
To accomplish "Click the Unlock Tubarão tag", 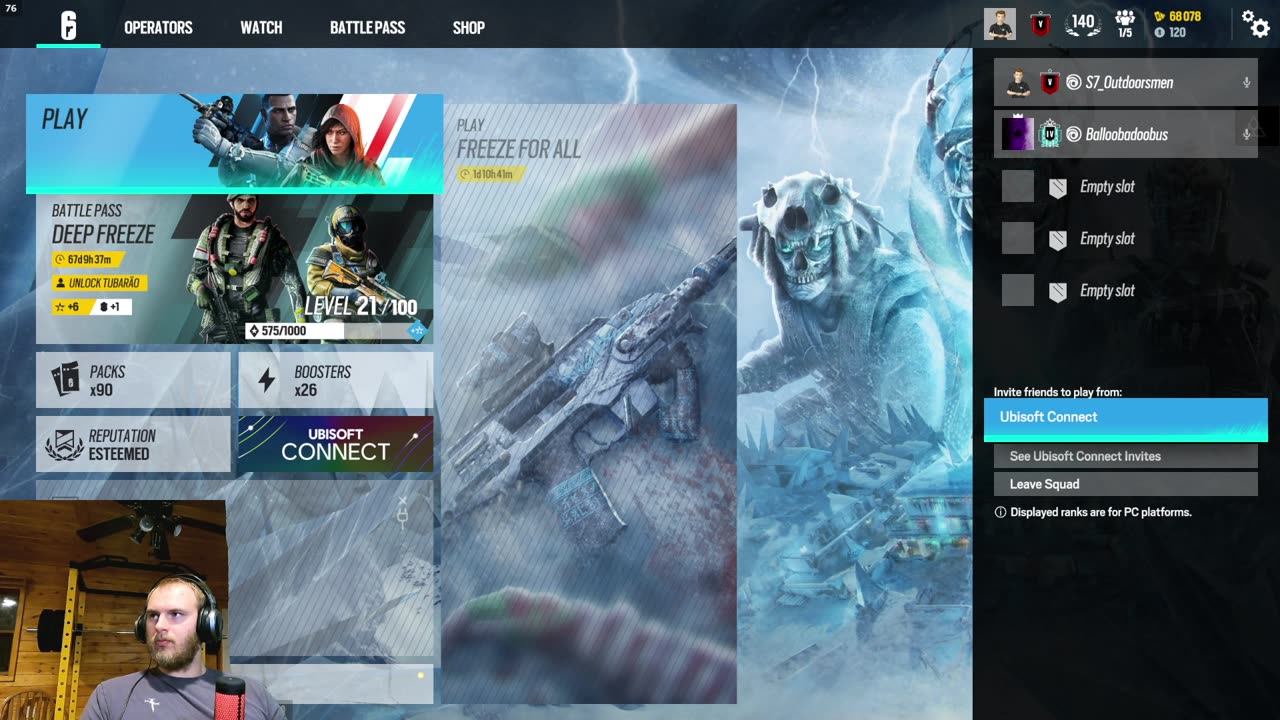I will tap(99, 283).
